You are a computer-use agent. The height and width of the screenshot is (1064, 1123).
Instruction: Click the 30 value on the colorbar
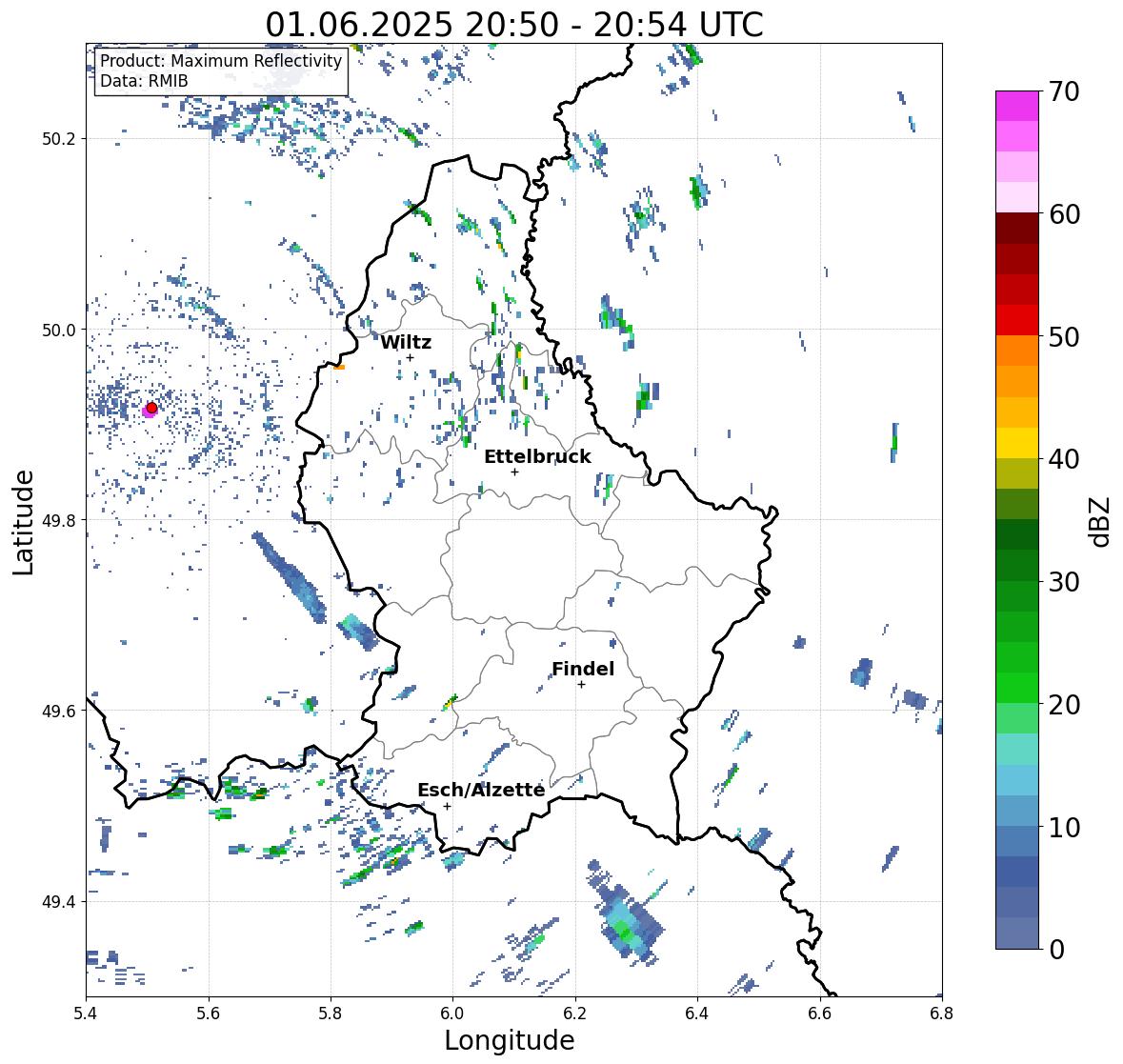(x=1064, y=582)
